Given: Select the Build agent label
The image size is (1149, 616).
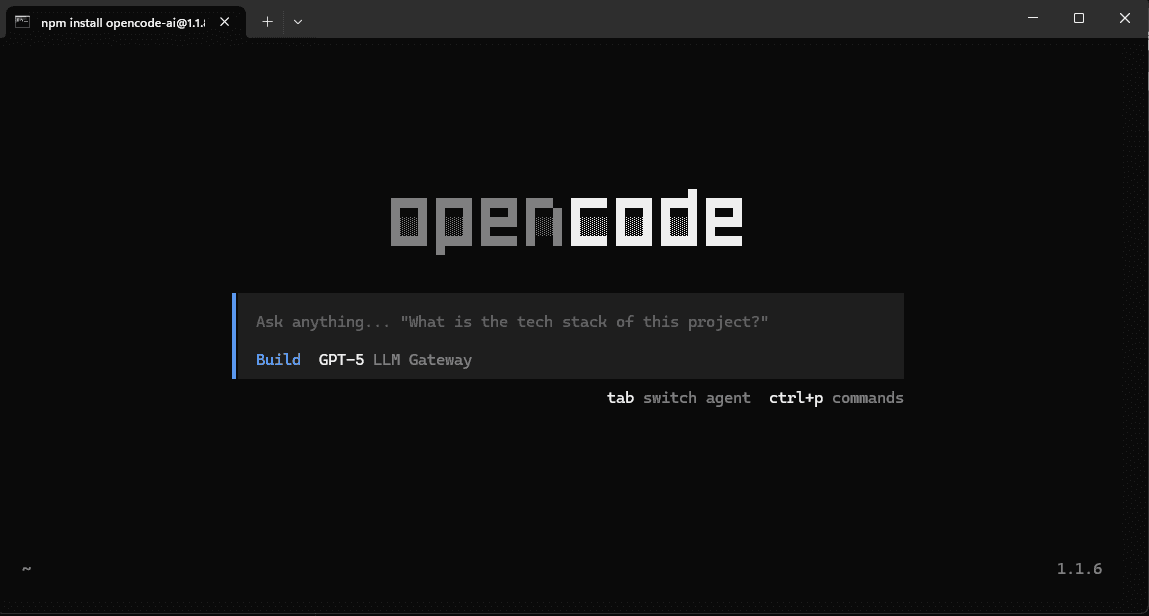Looking at the screenshot, I should click(278, 359).
